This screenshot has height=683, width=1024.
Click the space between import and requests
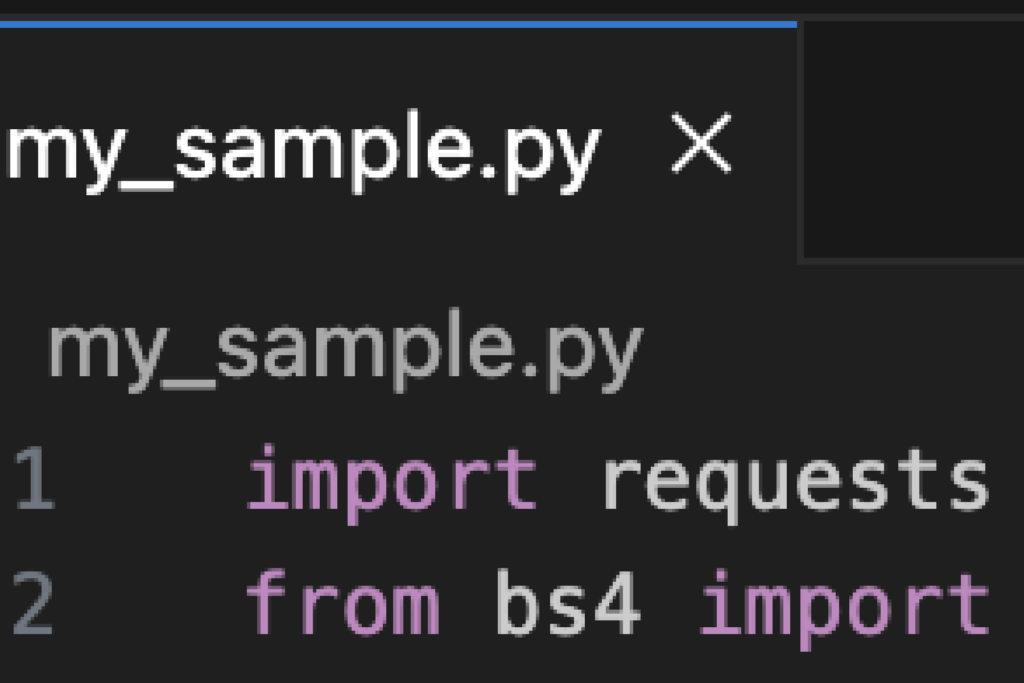[x=569, y=480]
